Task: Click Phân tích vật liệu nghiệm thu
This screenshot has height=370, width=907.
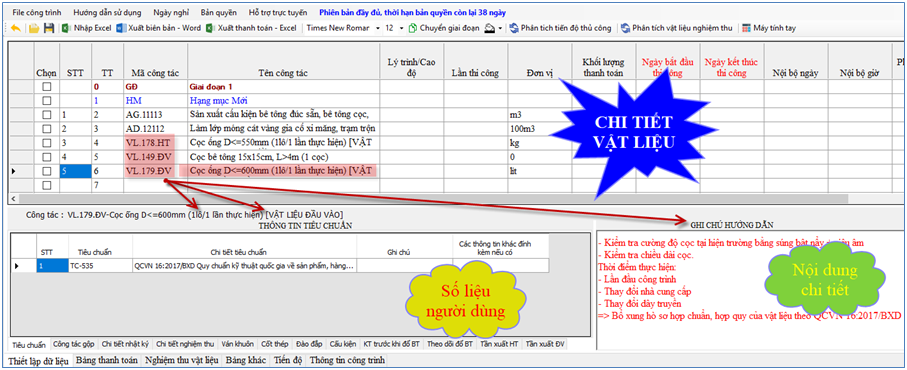Action: coord(677,28)
